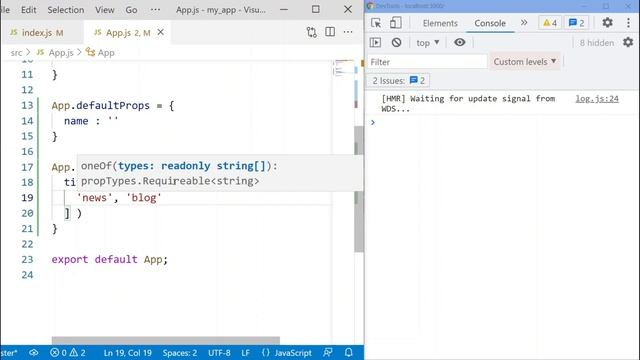Minimize the VS Code window
The height and width of the screenshot is (360, 640).
pos(284,9)
